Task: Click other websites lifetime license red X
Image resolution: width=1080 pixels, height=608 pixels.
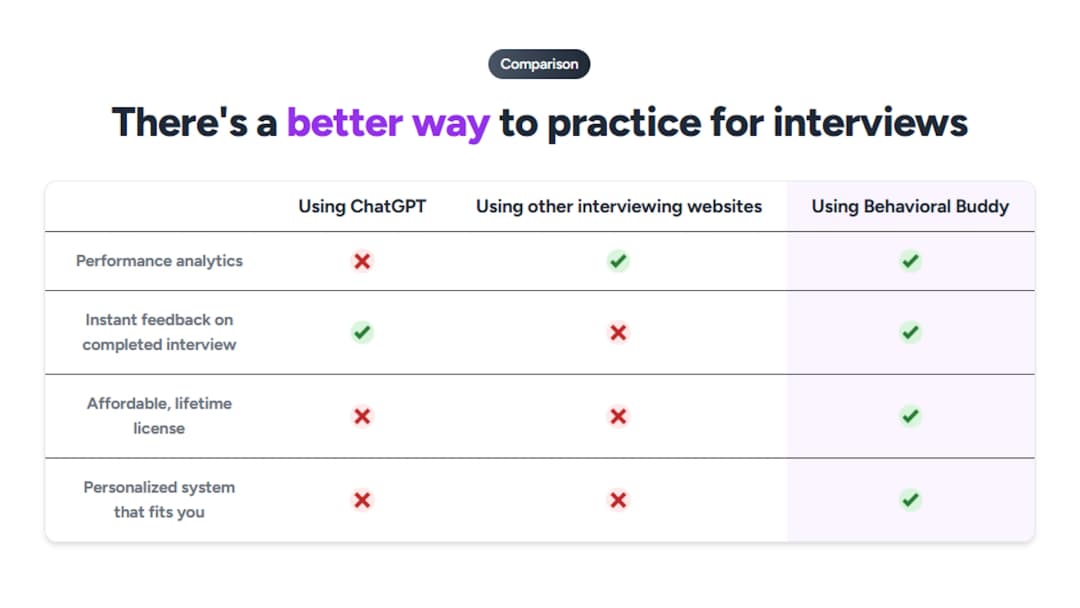Action: (x=618, y=416)
